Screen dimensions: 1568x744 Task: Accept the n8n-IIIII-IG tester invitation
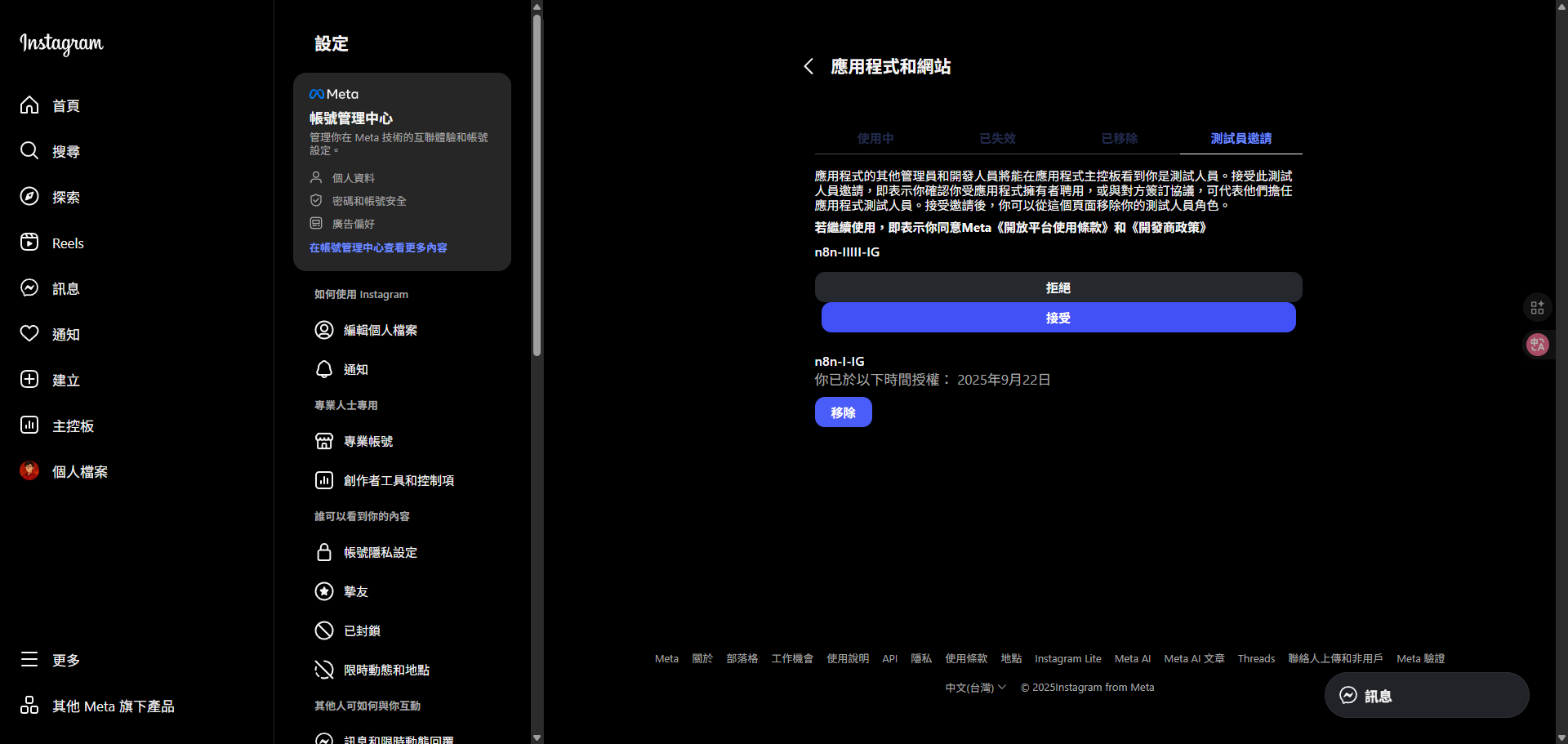[x=1058, y=318]
